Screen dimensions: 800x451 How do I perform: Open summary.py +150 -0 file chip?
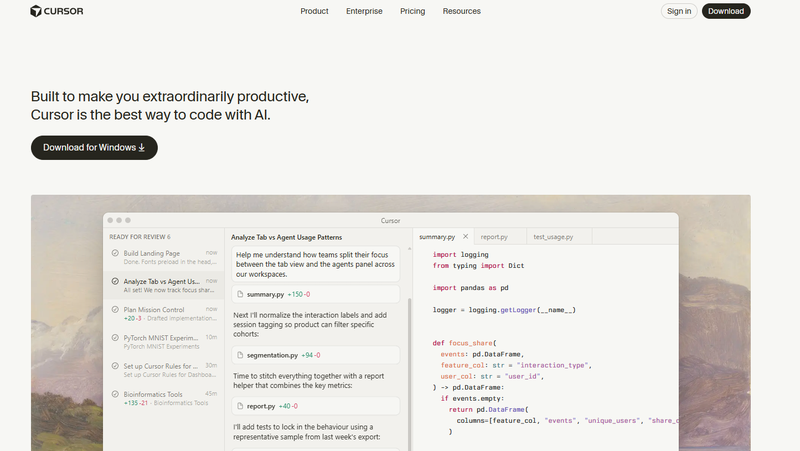click(x=315, y=294)
